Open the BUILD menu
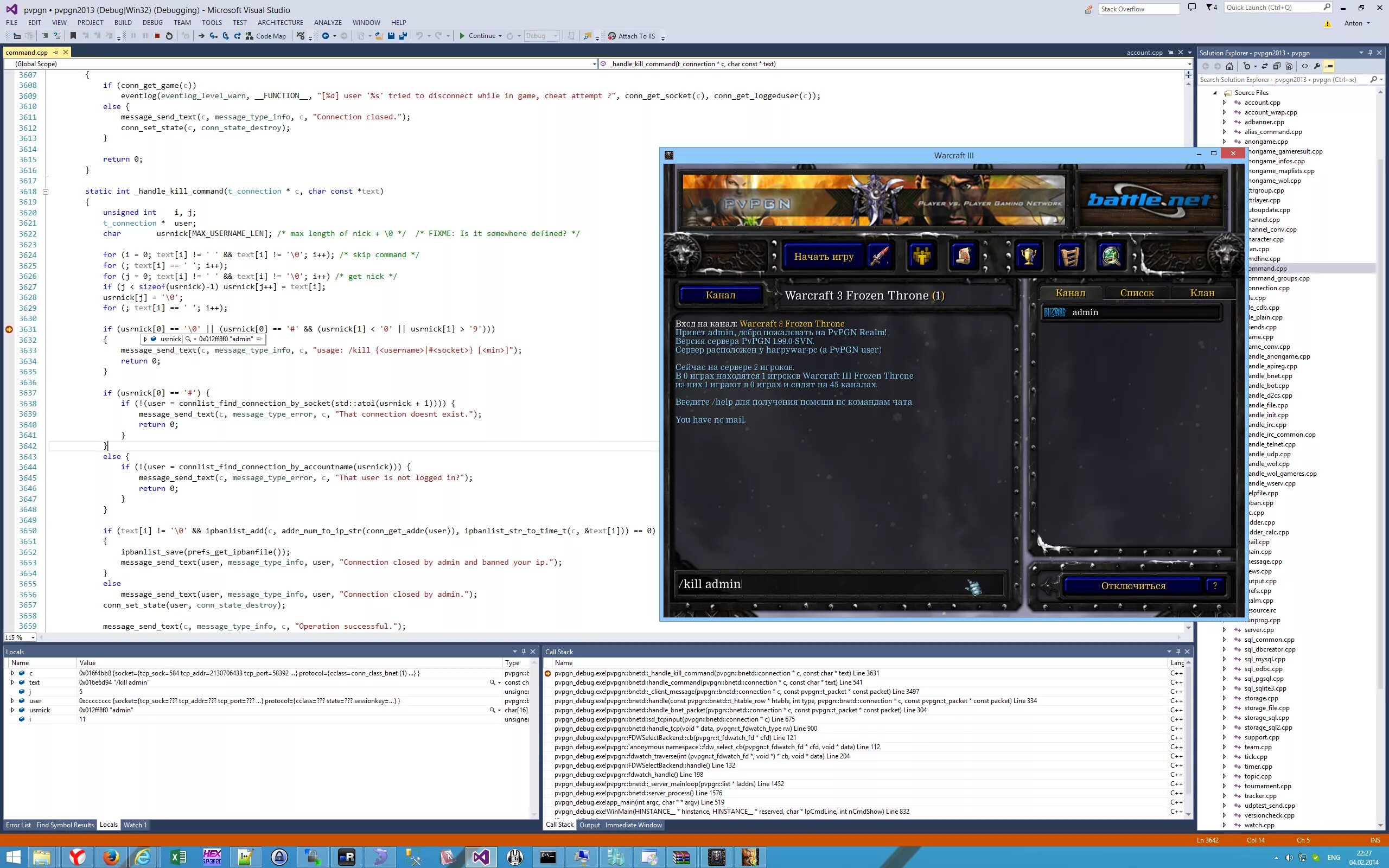 [x=123, y=22]
